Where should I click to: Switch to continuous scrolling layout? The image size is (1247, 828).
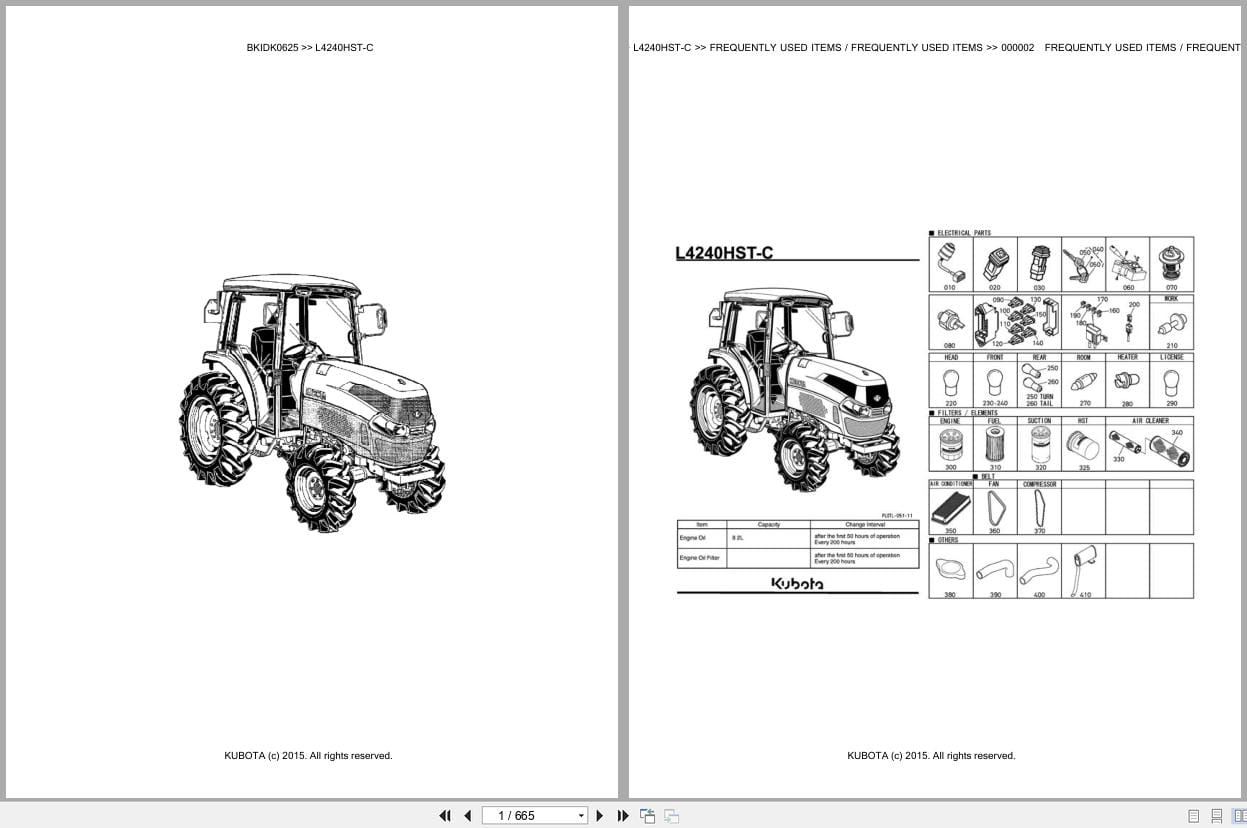1216,816
